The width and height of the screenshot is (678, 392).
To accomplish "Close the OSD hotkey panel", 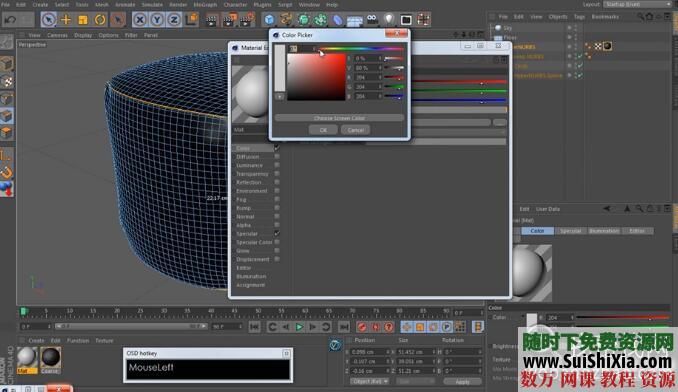I will [x=286, y=354].
